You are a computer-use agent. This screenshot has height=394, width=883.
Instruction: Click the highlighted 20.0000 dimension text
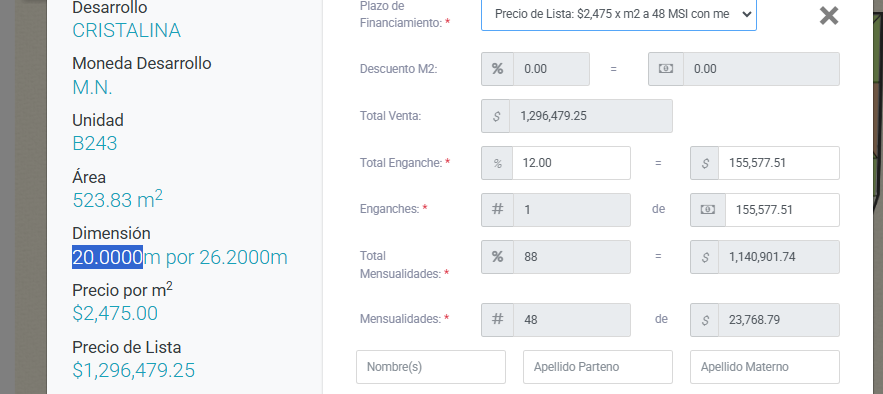coord(107,257)
